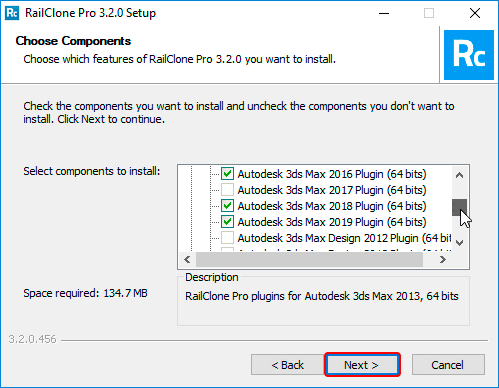Viewport: 499px width, 388px height.
Task: Close the RailClone Pro Setup window
Action: [x=475, y=13]
